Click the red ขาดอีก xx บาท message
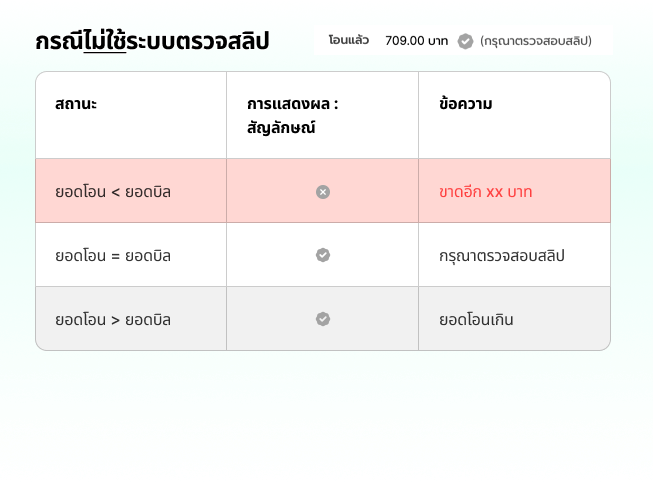 tap(486, 192)
